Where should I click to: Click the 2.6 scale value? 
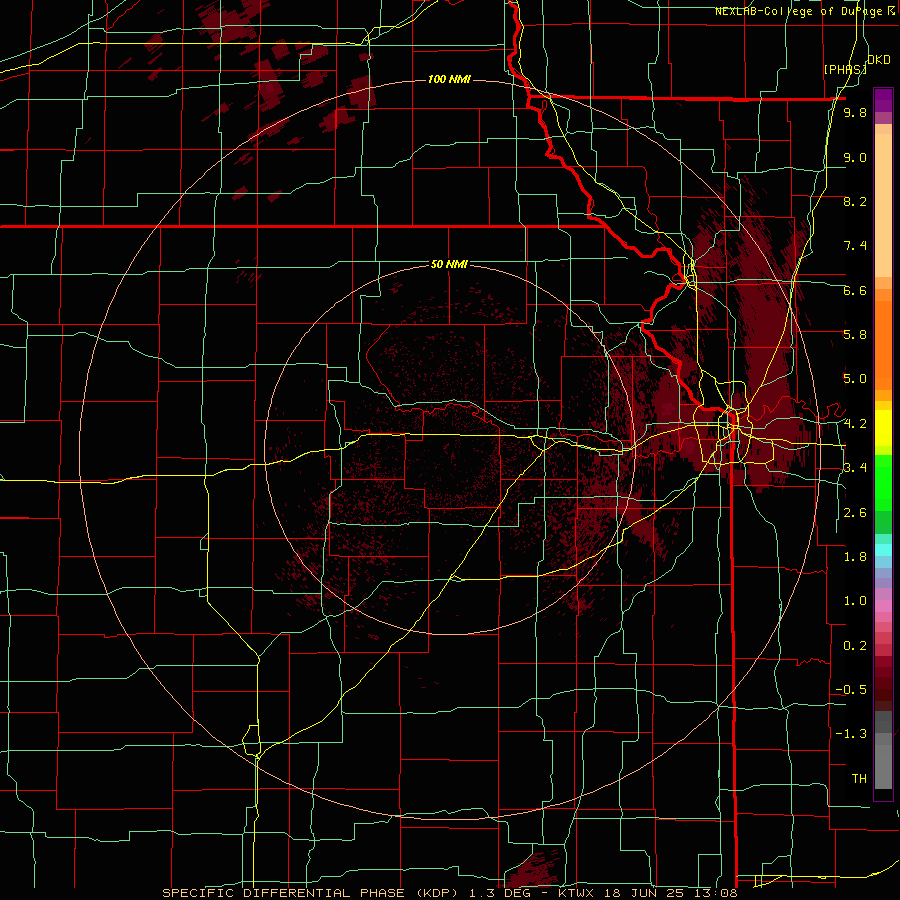pos(855,512)
